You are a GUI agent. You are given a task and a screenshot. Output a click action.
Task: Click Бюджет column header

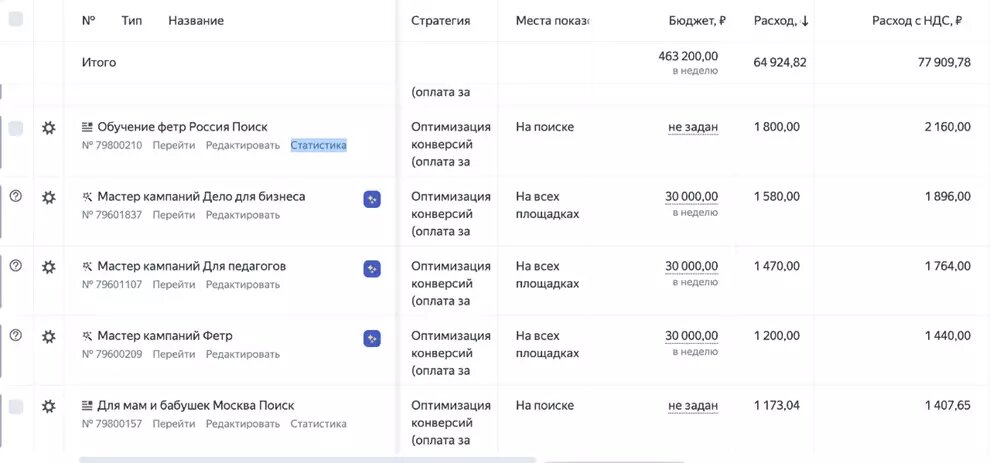(x=697, y=21)
